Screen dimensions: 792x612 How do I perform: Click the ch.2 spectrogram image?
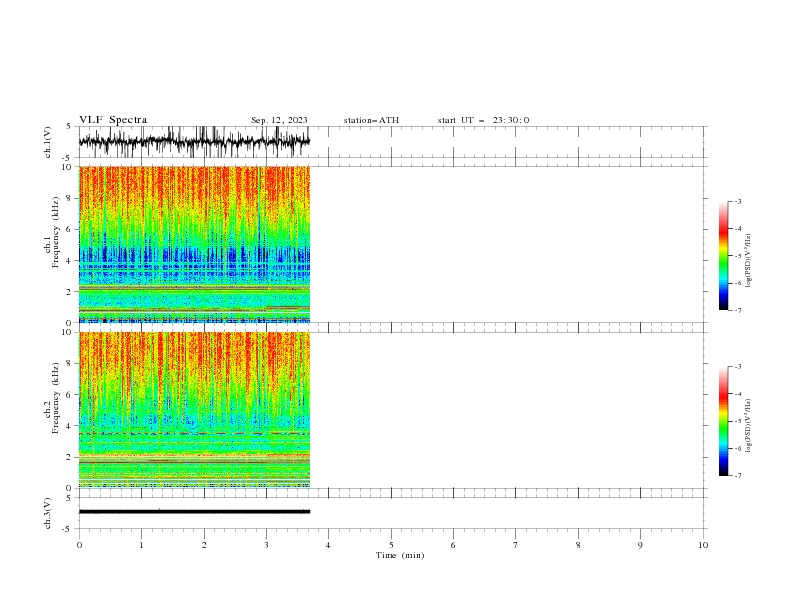click(194, 410)
